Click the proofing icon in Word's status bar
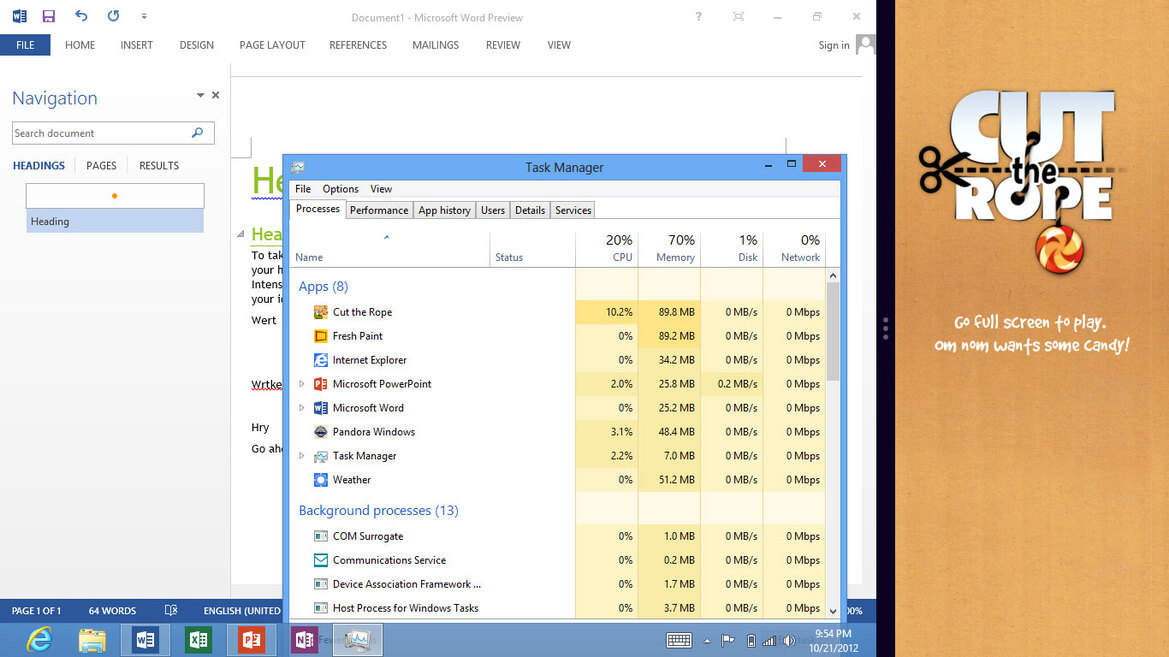 point(171,610)
